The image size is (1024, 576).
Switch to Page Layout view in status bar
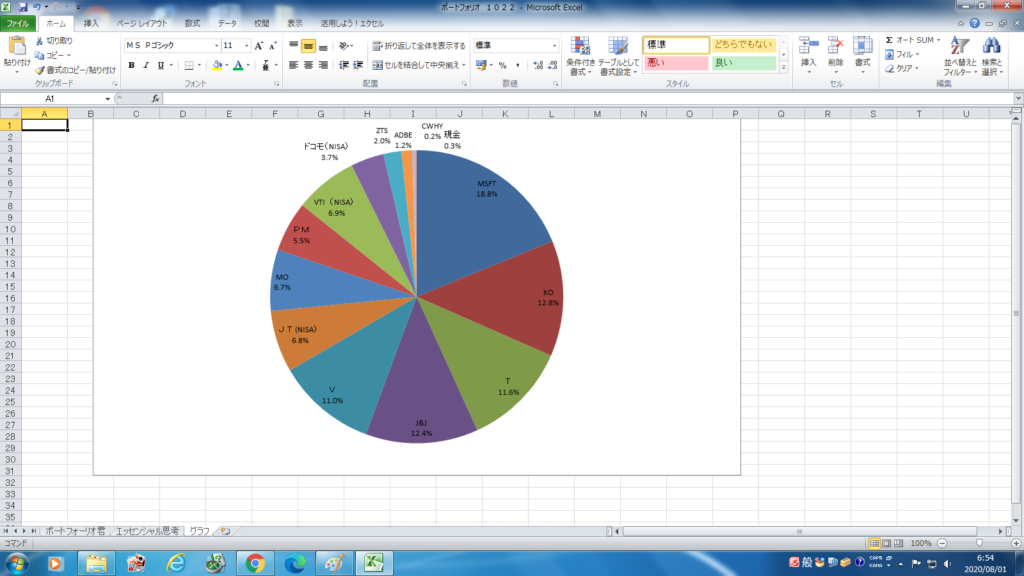click(x=886, y=543)
